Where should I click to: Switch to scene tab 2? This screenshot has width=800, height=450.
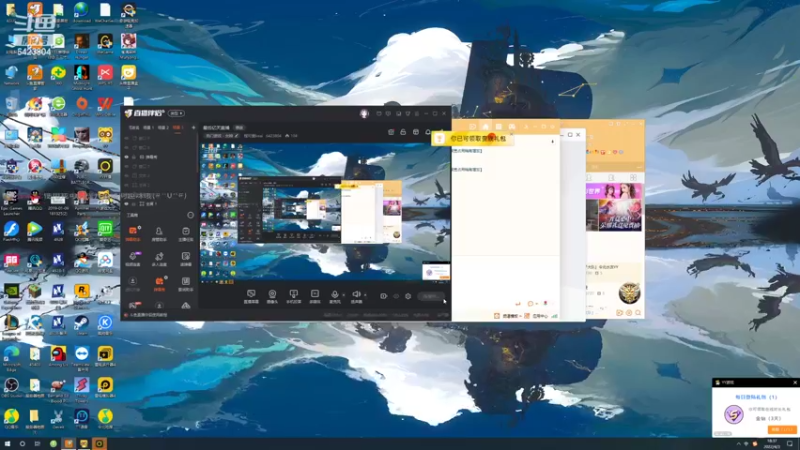tap(163, 128)
